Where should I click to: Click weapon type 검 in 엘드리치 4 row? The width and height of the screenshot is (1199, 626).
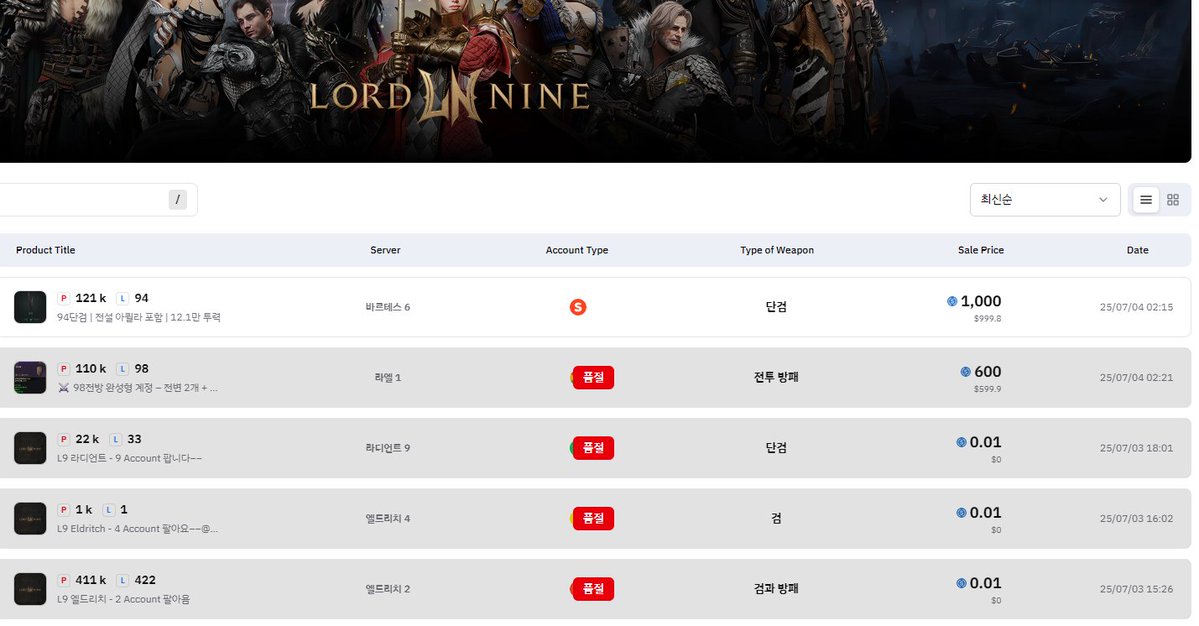tap(776, 518)
